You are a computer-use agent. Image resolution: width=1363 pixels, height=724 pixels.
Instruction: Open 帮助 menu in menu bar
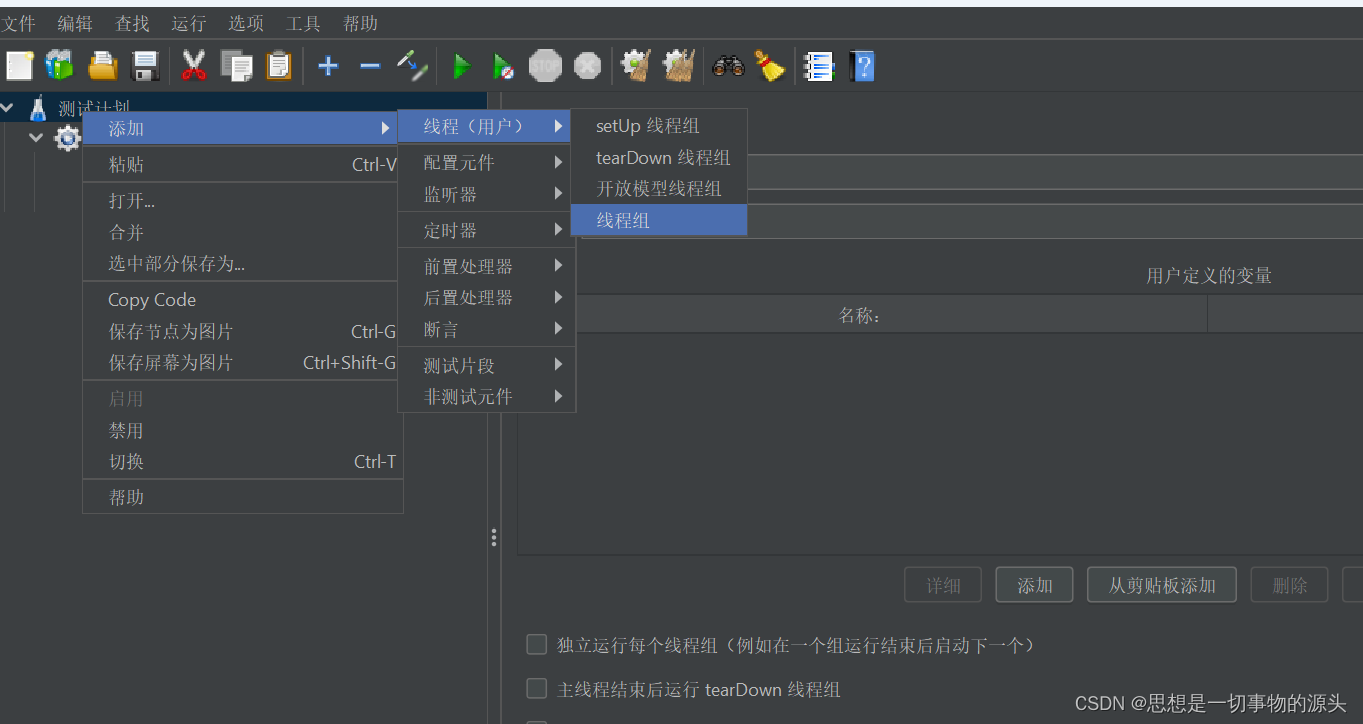[x=360, y=23]
